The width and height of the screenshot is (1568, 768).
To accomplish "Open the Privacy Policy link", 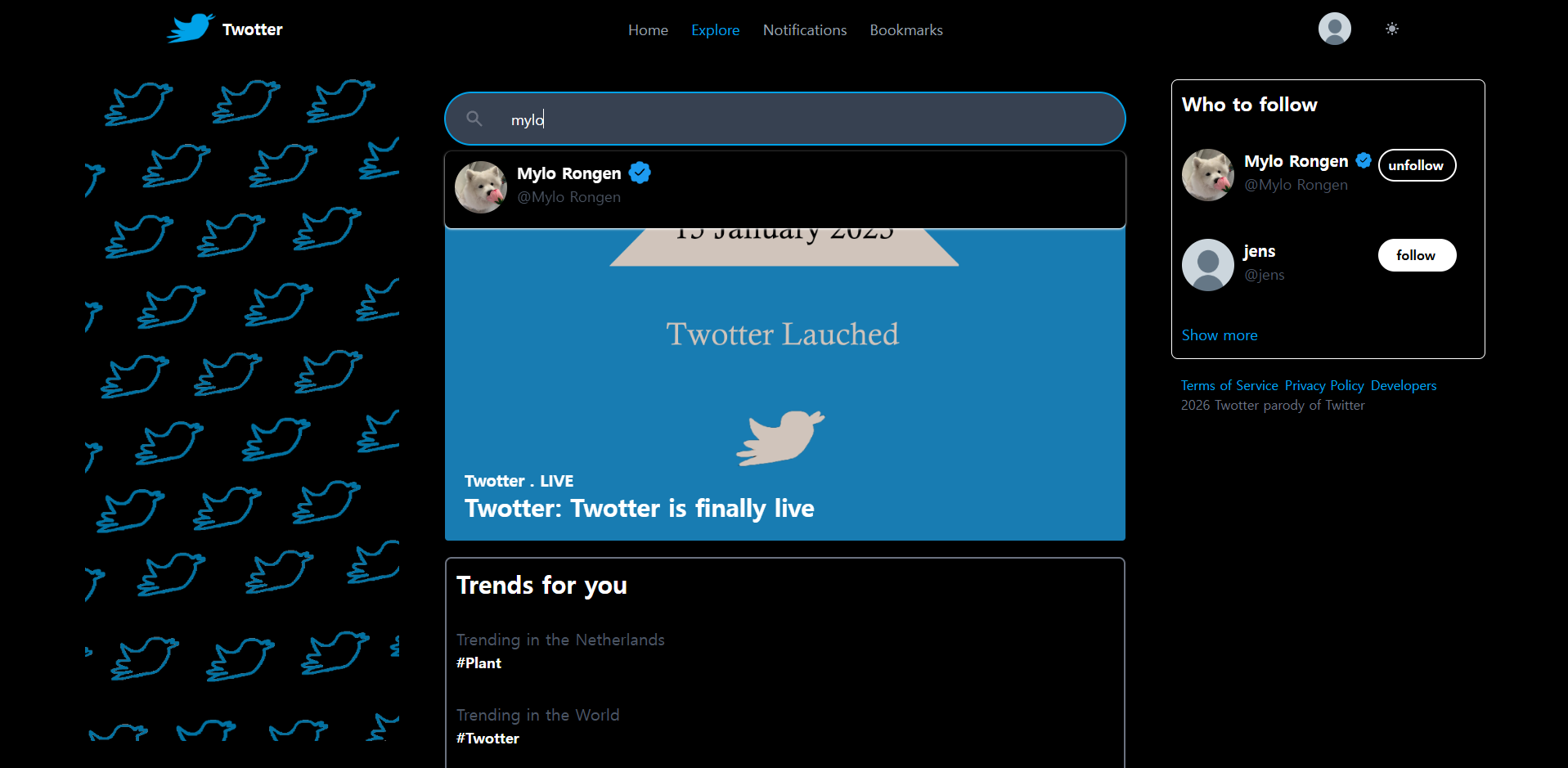I will pos(1323,386).
